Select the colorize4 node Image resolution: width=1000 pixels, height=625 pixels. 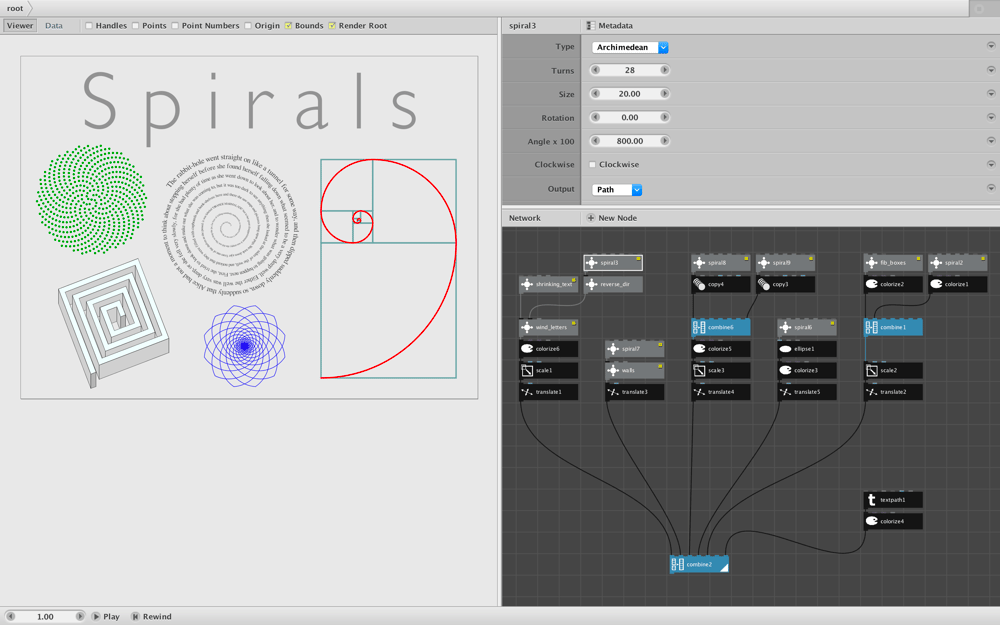(x=893, y=522)
